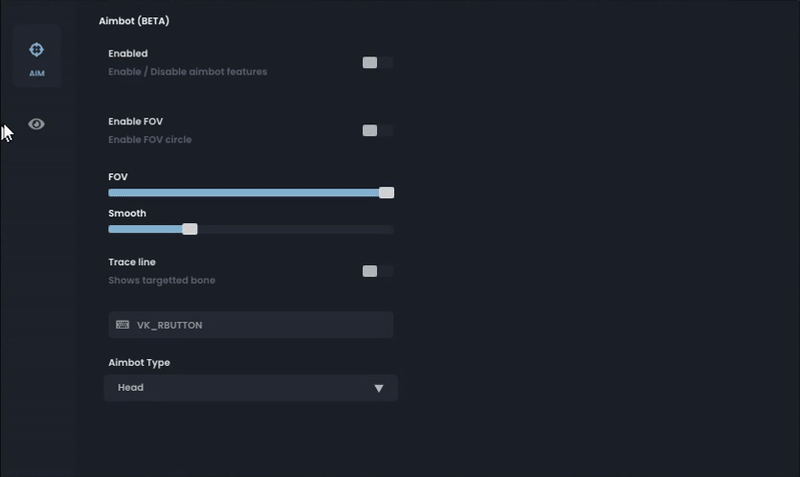The image size is (800, 477).
Task: Click the Smooth slider handle
Action: (190, 229)
